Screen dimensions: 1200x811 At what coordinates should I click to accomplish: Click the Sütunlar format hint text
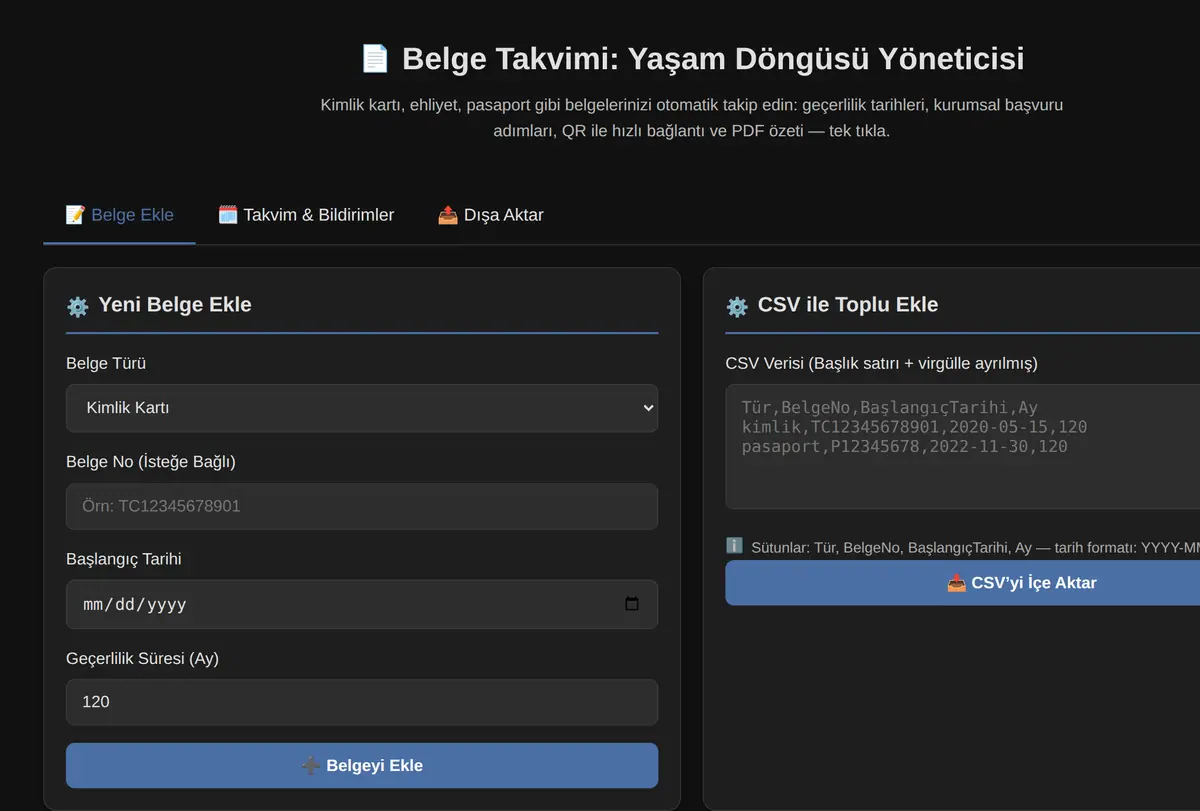pyautogui.click(x=975, y=548)
